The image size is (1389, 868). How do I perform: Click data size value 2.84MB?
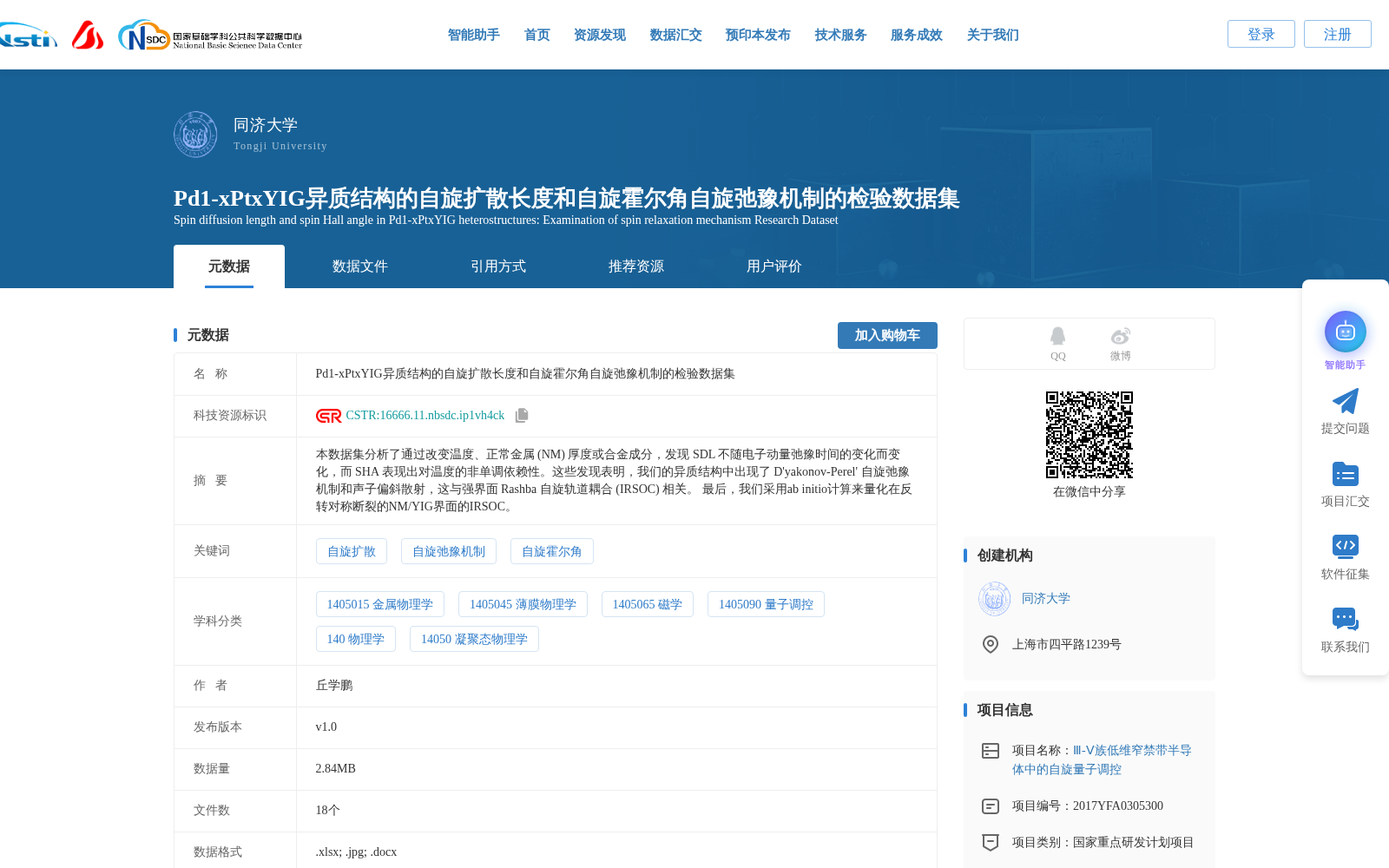336,769
